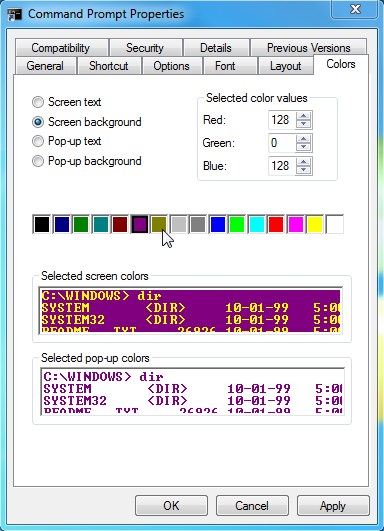Decrease the Red color value
The width and height of the screenshot is (384, 531).
tap(303, 124)
